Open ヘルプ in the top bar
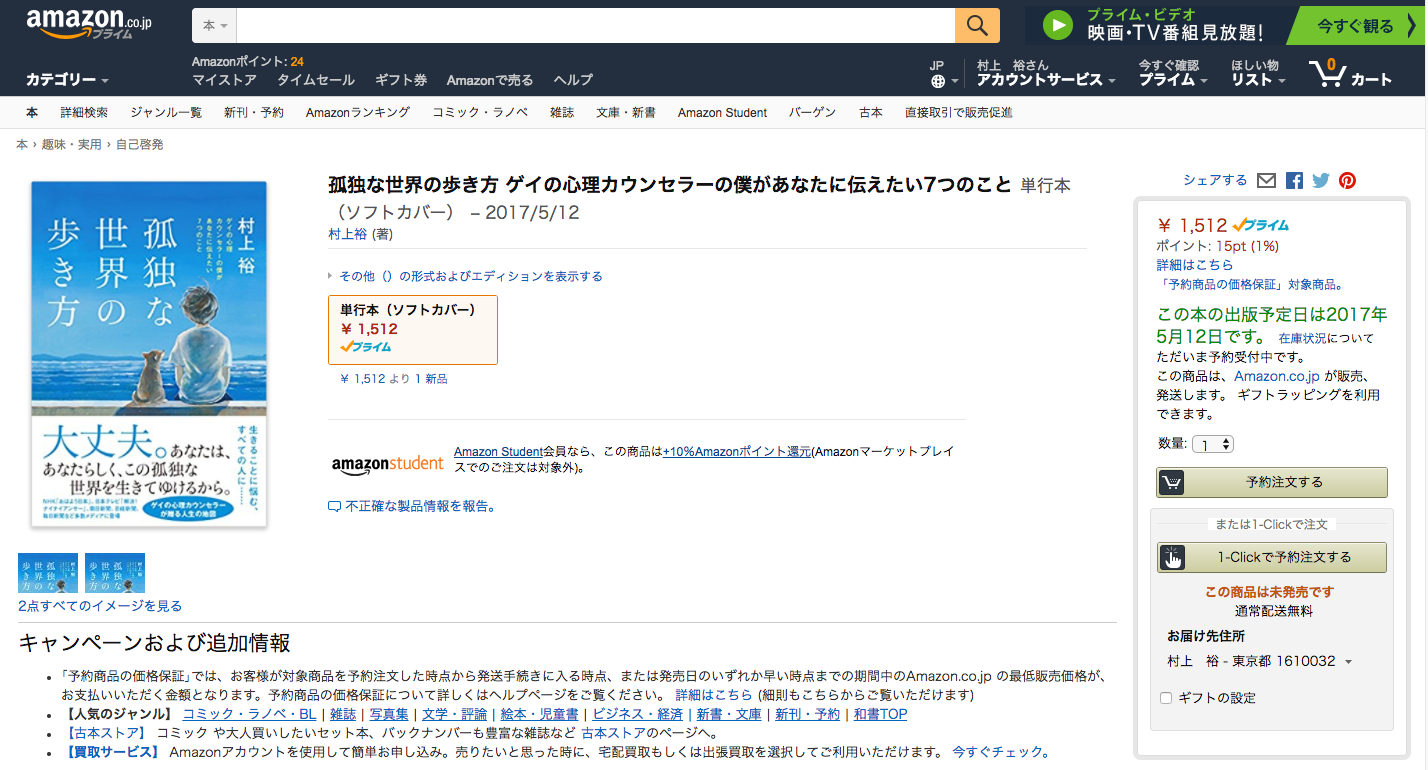This screenshot has height=770, width=1428. click(x=573, y=80)
